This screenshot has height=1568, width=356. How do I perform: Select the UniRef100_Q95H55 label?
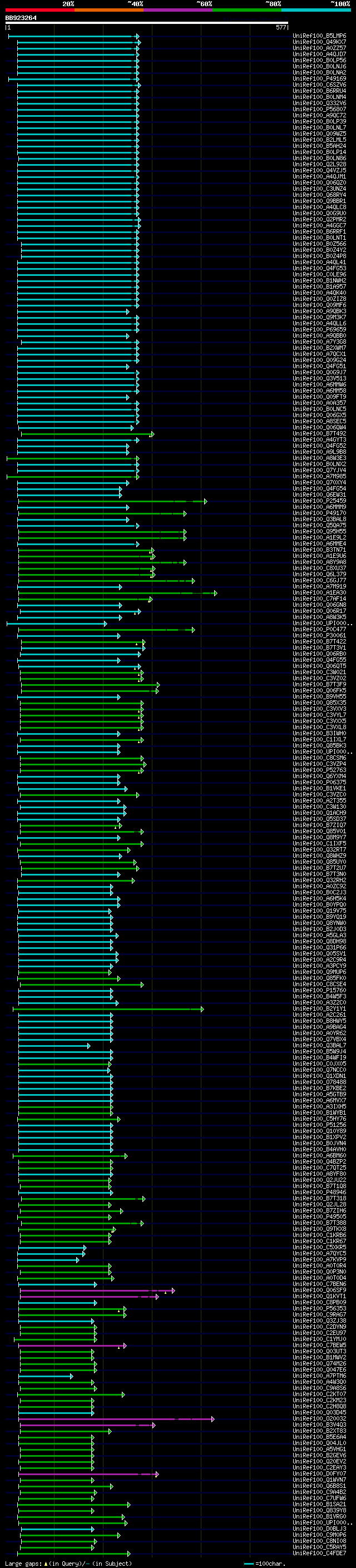pos(319,531)
